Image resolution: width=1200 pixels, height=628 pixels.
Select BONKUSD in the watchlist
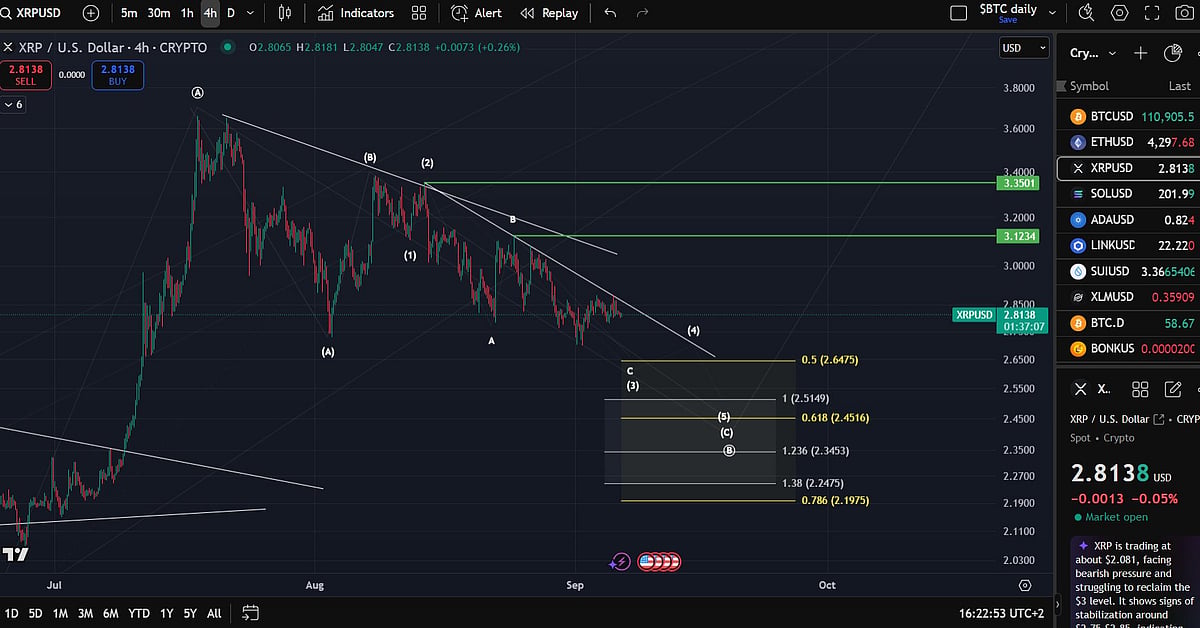click(1128, 349)
